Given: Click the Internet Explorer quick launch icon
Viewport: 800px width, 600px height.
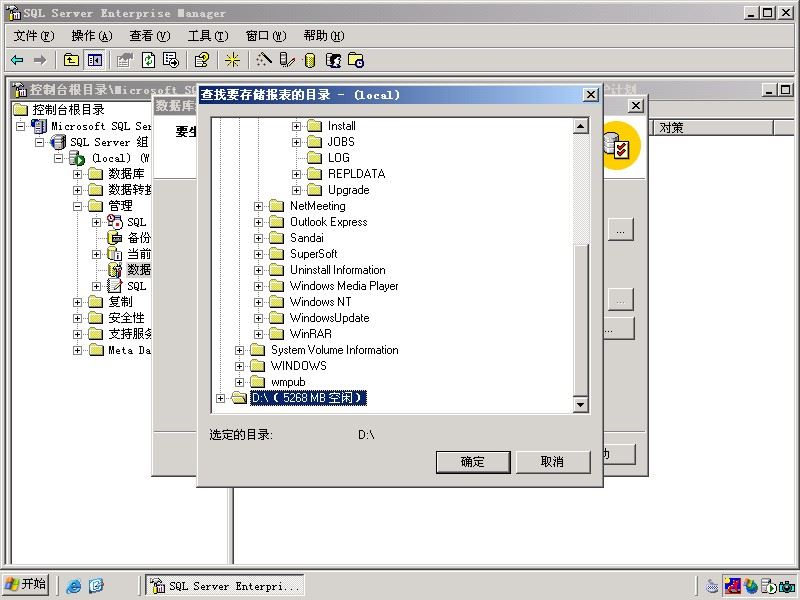Looking at the screenshot, I should pos(73,586).
